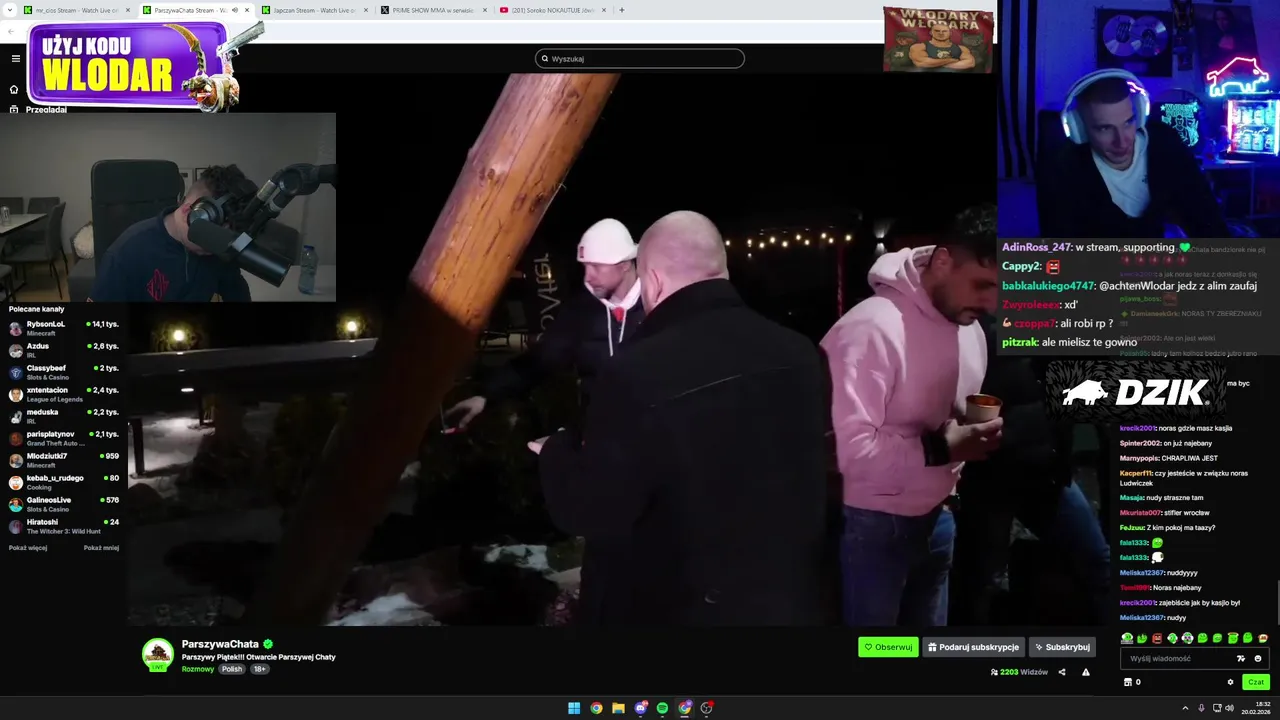The height and width of the screenshot is (720, 1280).
Task: Open a new browser tab
Action: (x=621, y=10)
